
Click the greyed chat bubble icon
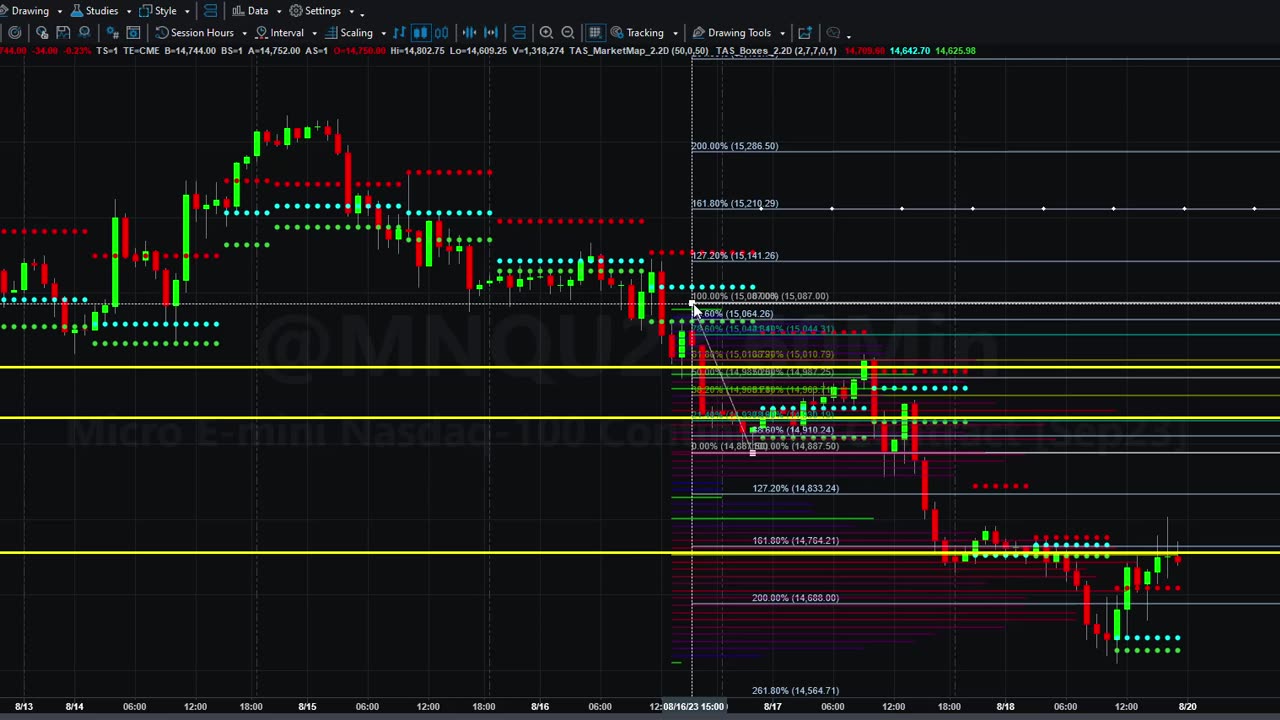pos(833,33)
